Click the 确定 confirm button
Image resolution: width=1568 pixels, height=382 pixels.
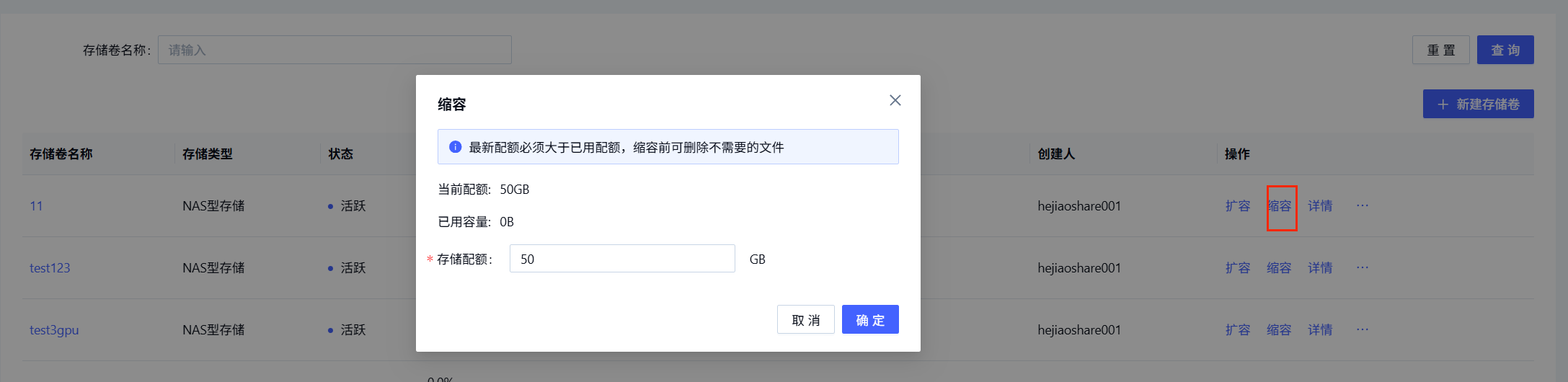(869, 320)
